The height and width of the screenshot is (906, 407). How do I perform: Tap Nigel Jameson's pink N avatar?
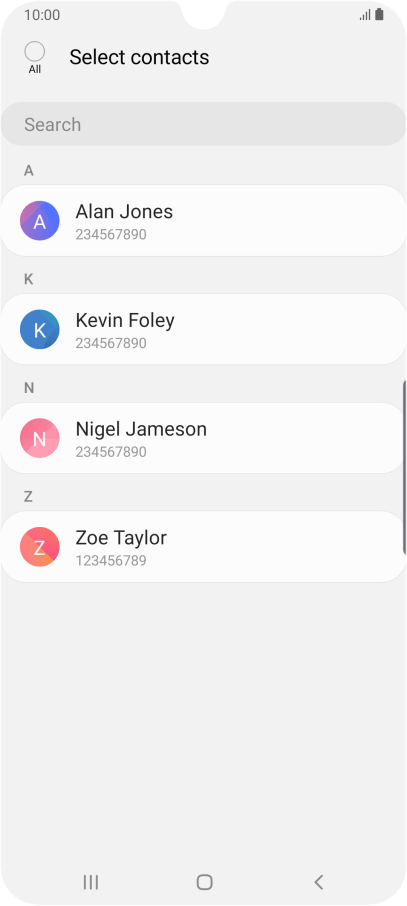pos(40,438)
